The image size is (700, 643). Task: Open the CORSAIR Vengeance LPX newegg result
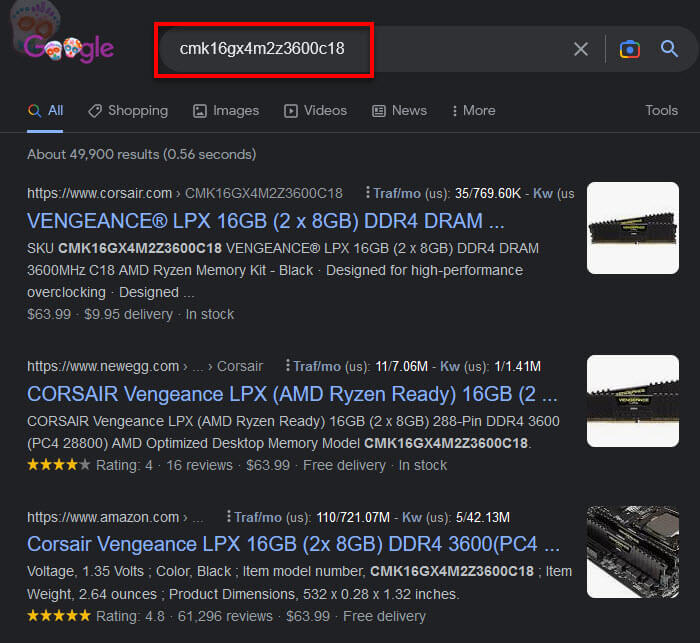pos(292,394)
